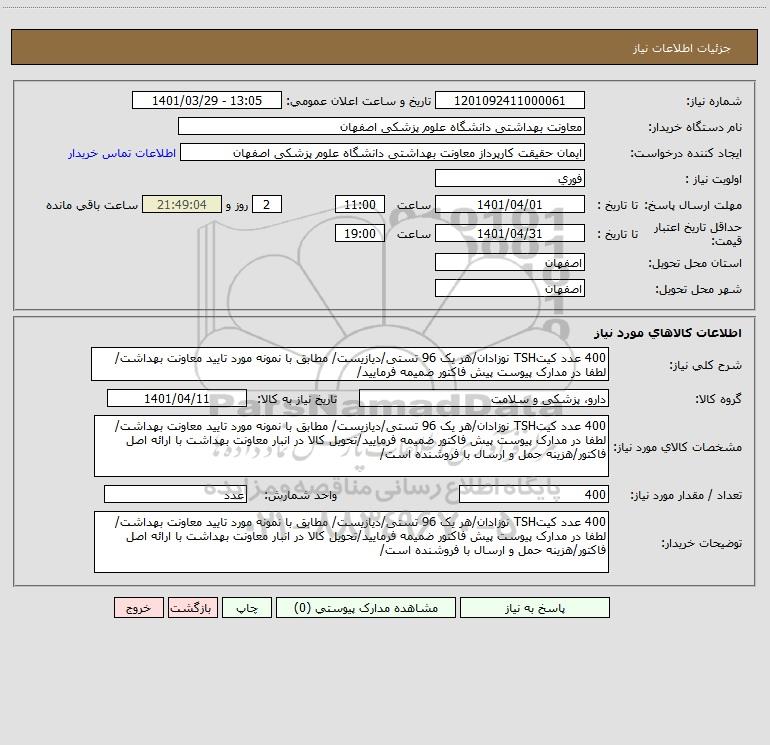770x745 pixels.
Task: Click the validity time field 19:00
Action: 360,233
